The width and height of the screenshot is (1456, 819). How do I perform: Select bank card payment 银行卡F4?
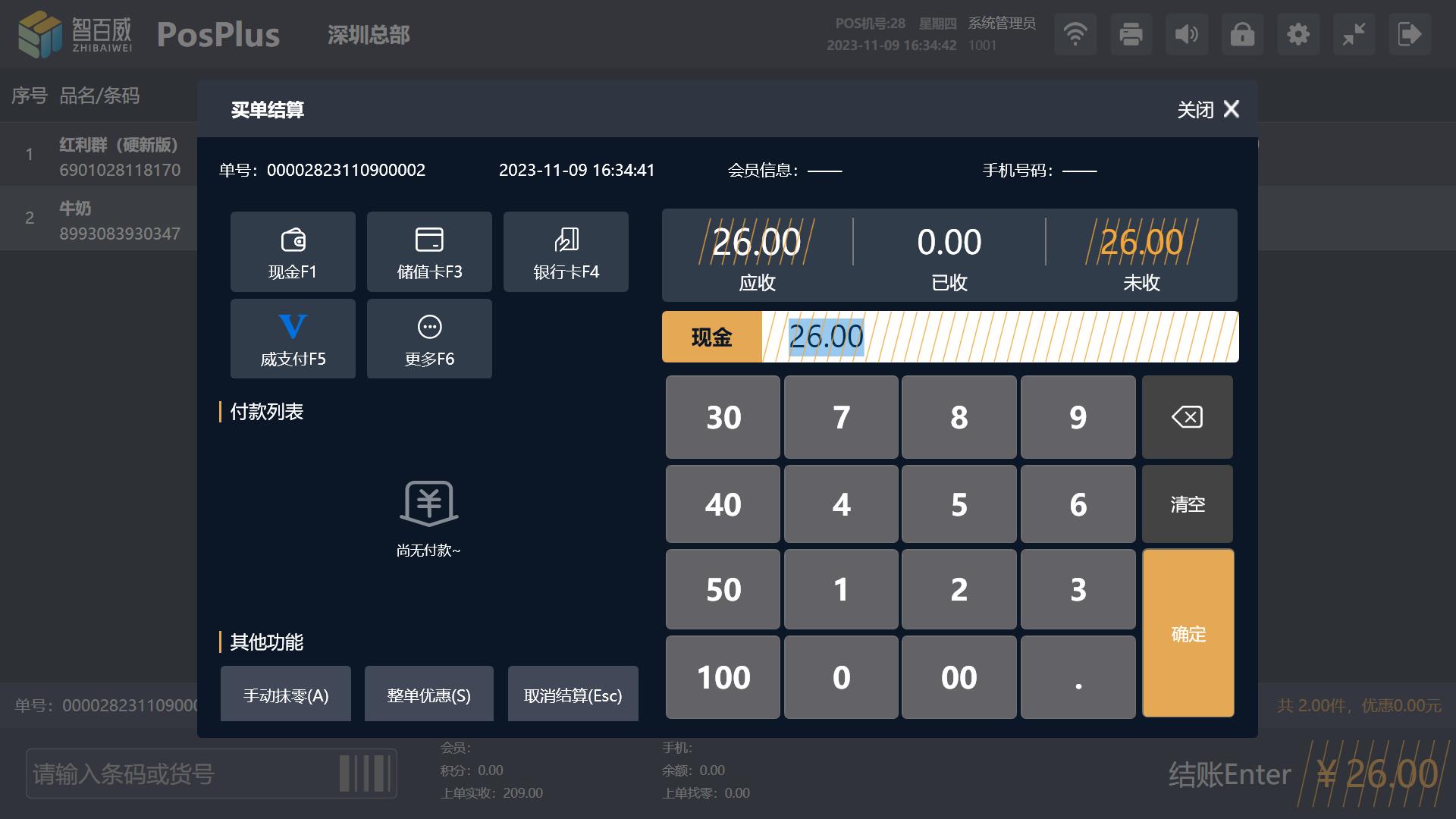pos(566,252)
